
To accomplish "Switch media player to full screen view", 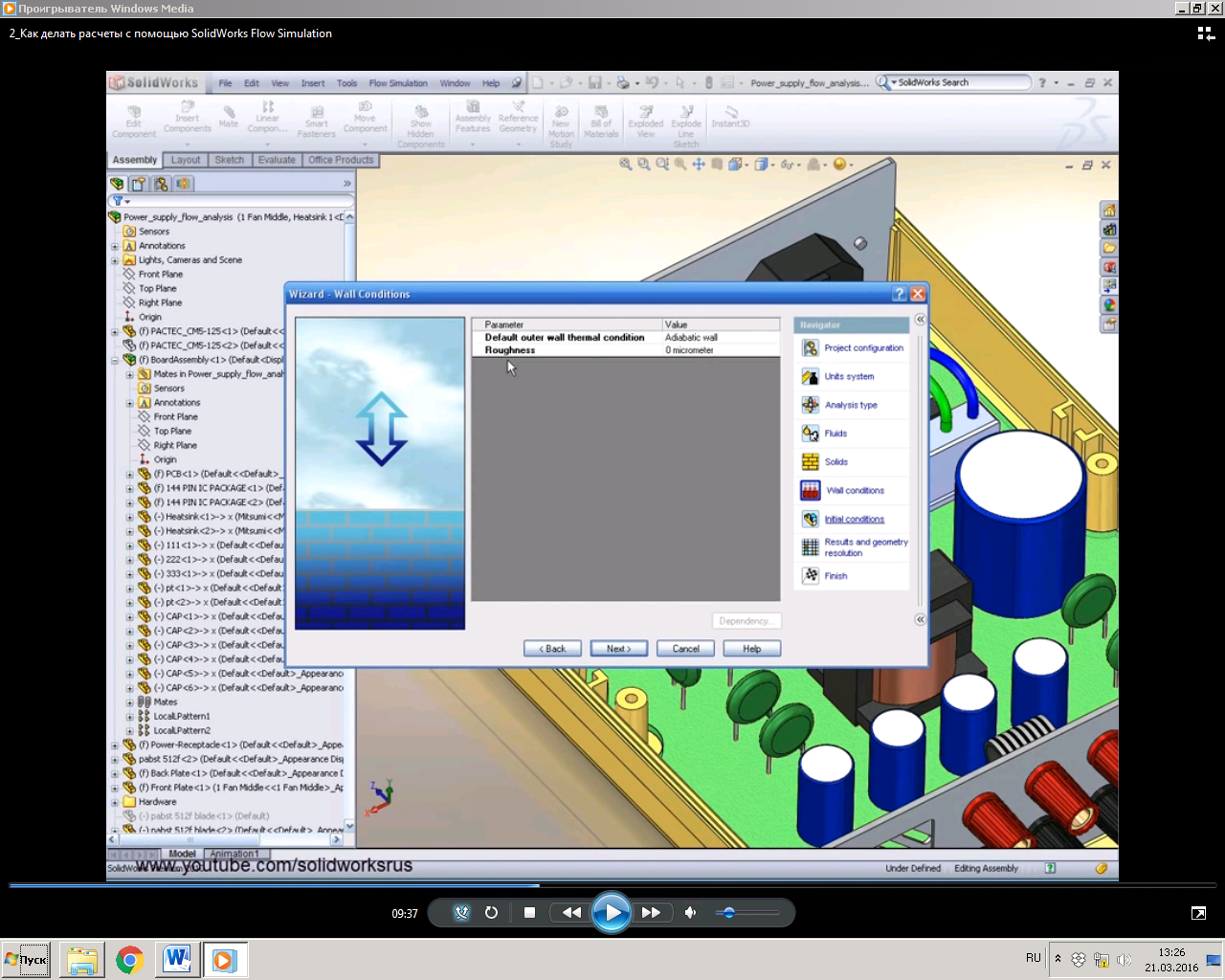I will [x=1198, y=913].
